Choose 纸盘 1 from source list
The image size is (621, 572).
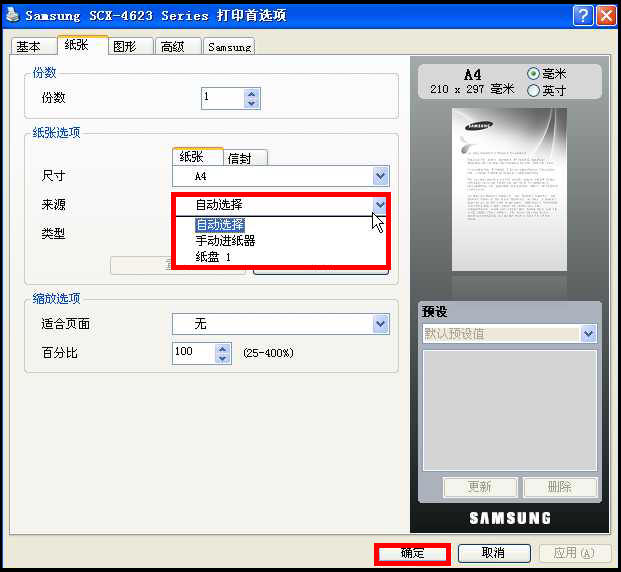213,257
